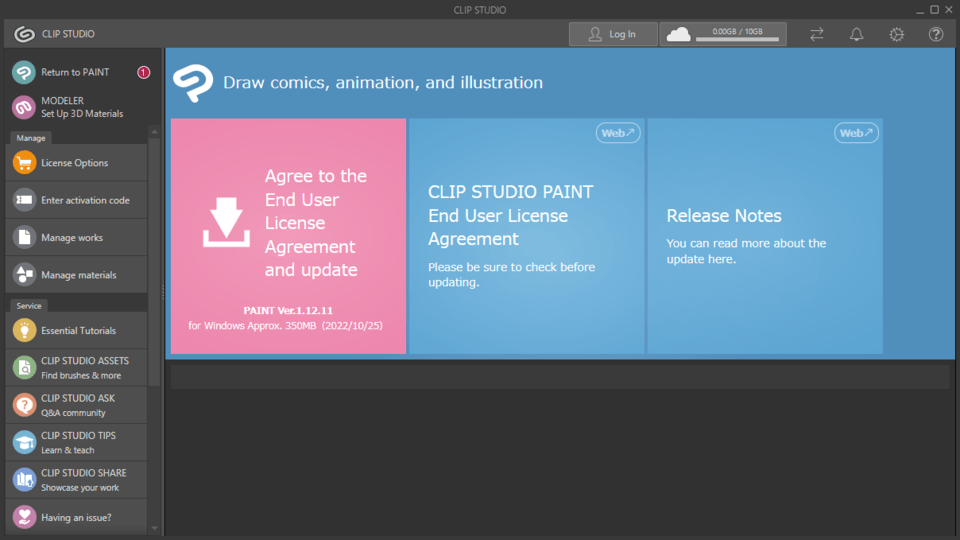Click the Having an issue heart icon
This screenshot has width=960, height=540.
[24, 517]
